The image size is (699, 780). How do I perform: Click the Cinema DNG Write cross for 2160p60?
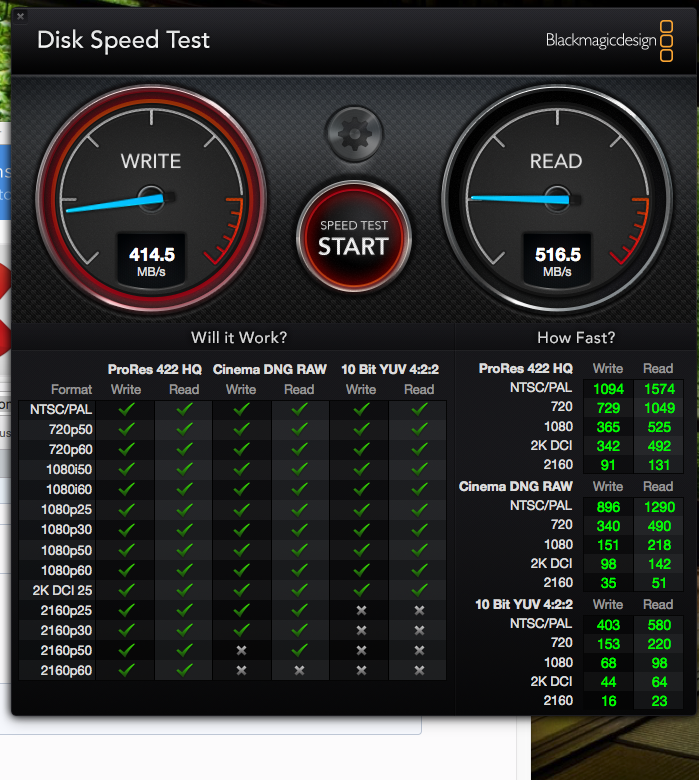[241, 670]
